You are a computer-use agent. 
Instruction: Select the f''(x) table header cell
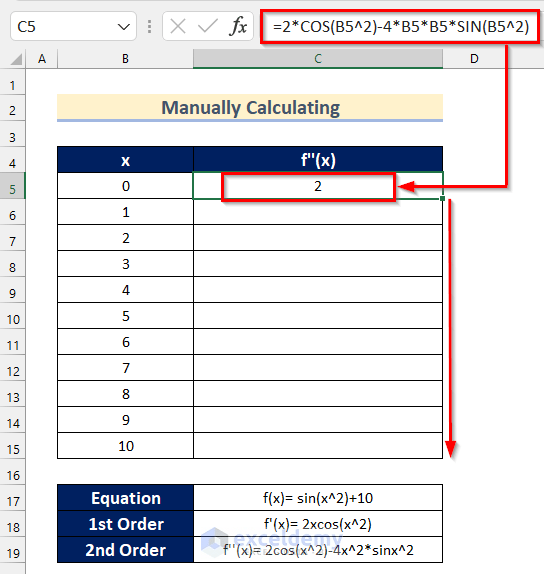pos(318,160)
